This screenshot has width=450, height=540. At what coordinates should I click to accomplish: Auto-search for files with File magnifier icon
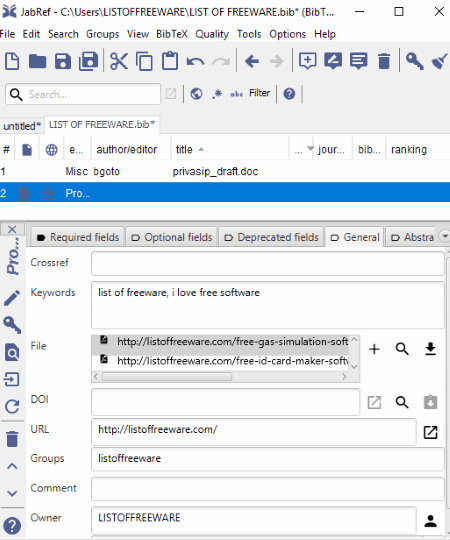pos(402,349)
